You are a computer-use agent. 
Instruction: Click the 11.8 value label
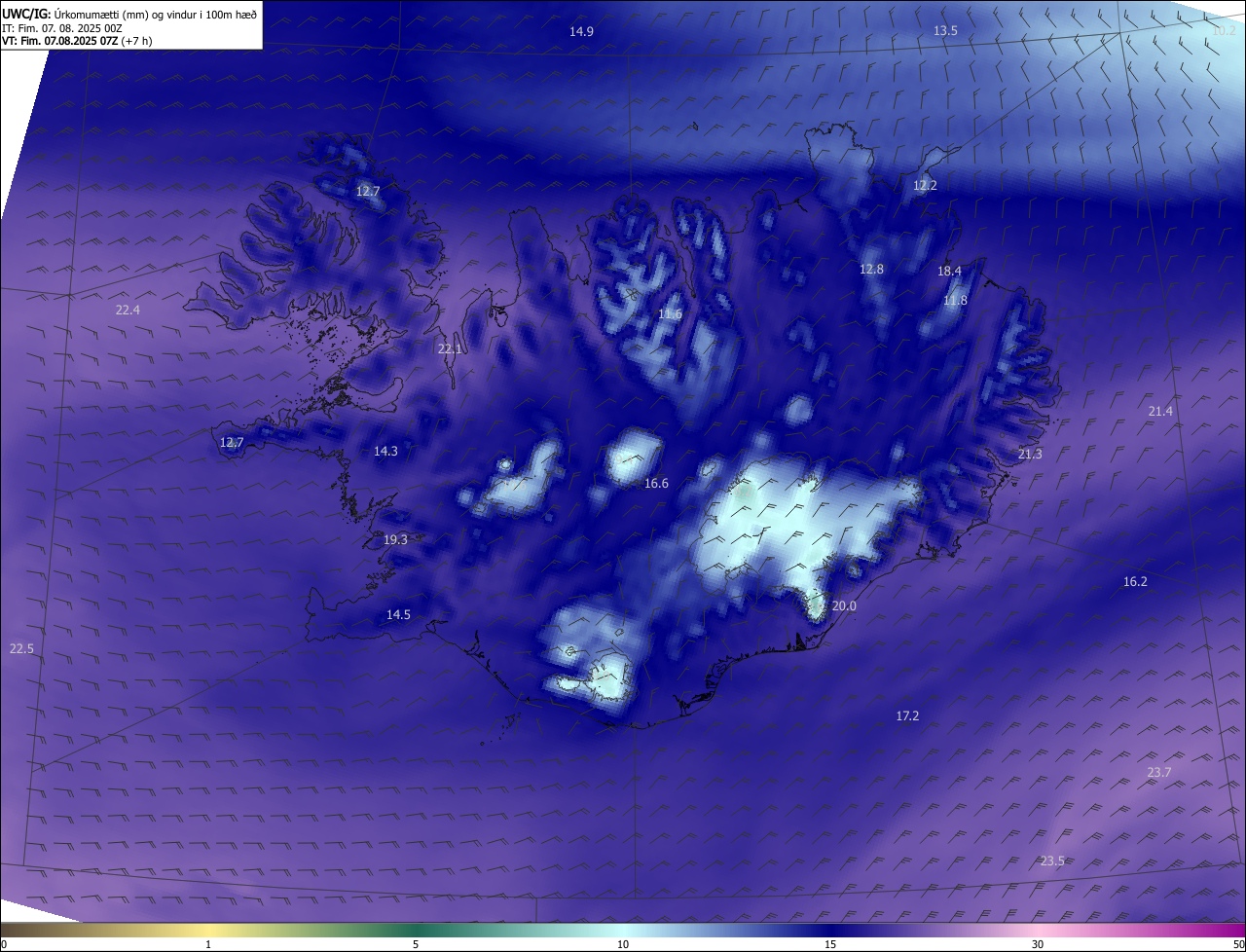[x=955, y=301]
